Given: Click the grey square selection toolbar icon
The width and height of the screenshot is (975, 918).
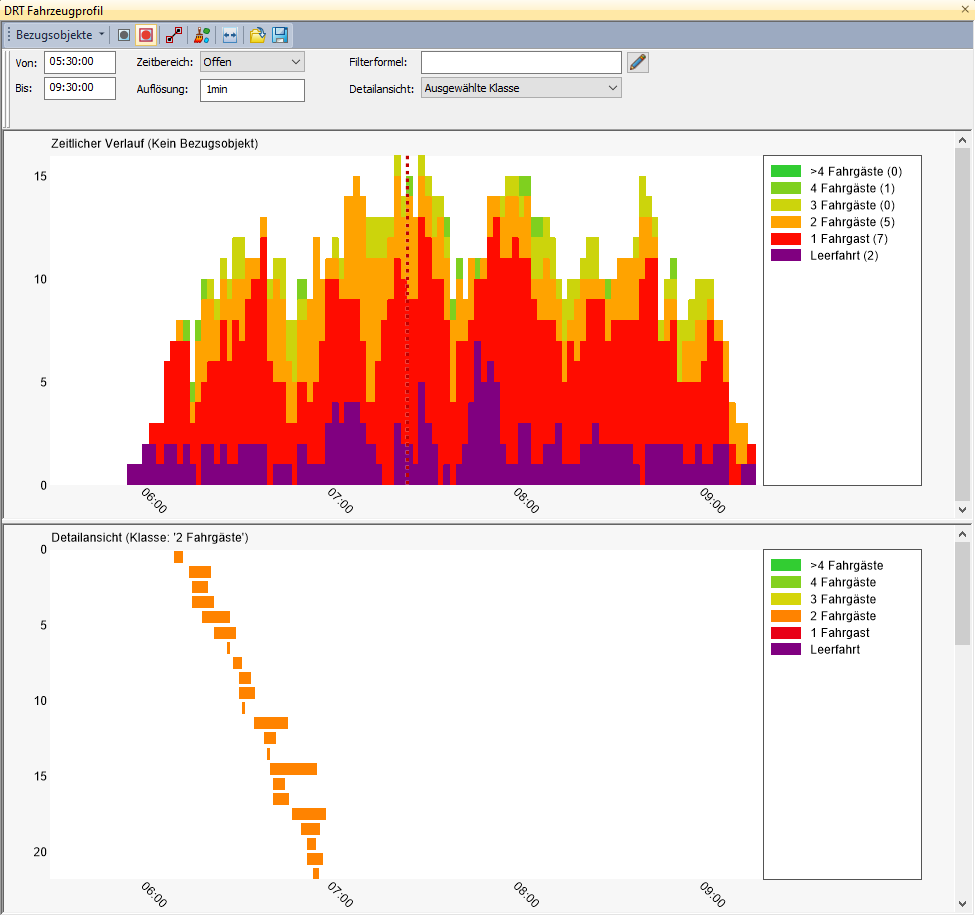Looking at the screenshot, I should tap(124, 35).
